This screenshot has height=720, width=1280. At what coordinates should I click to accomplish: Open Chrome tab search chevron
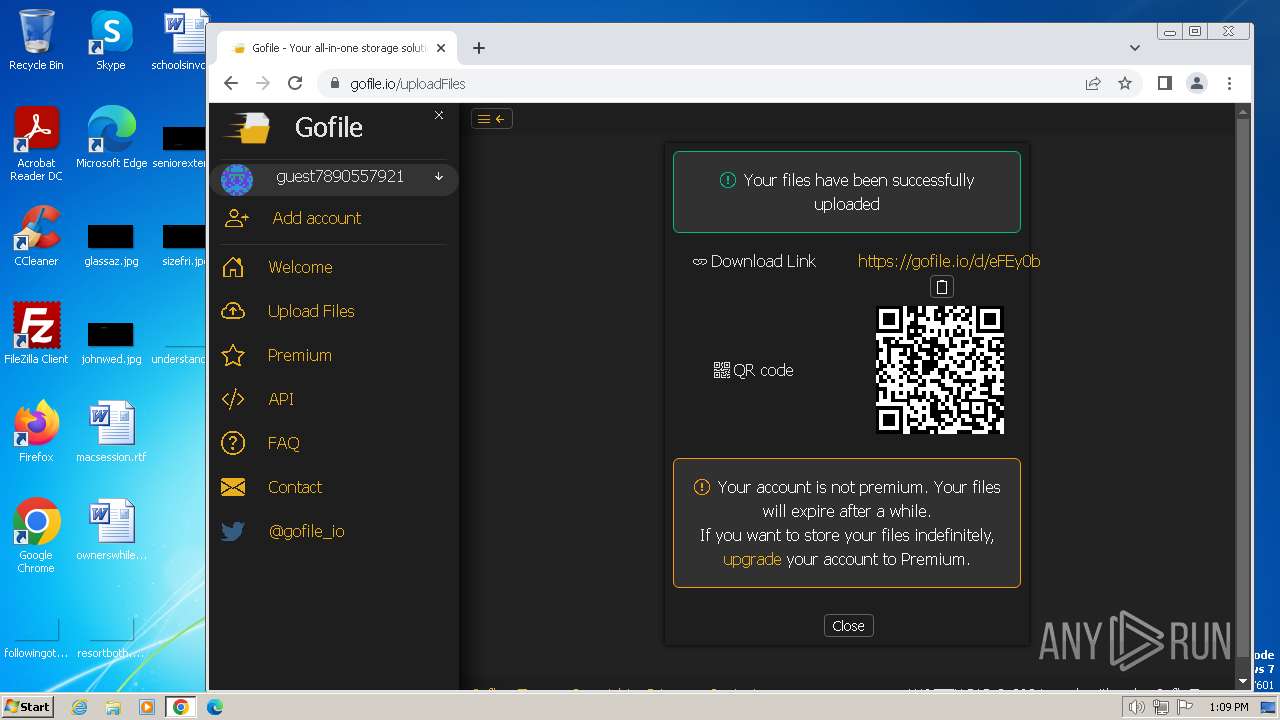pos(1135,48)
